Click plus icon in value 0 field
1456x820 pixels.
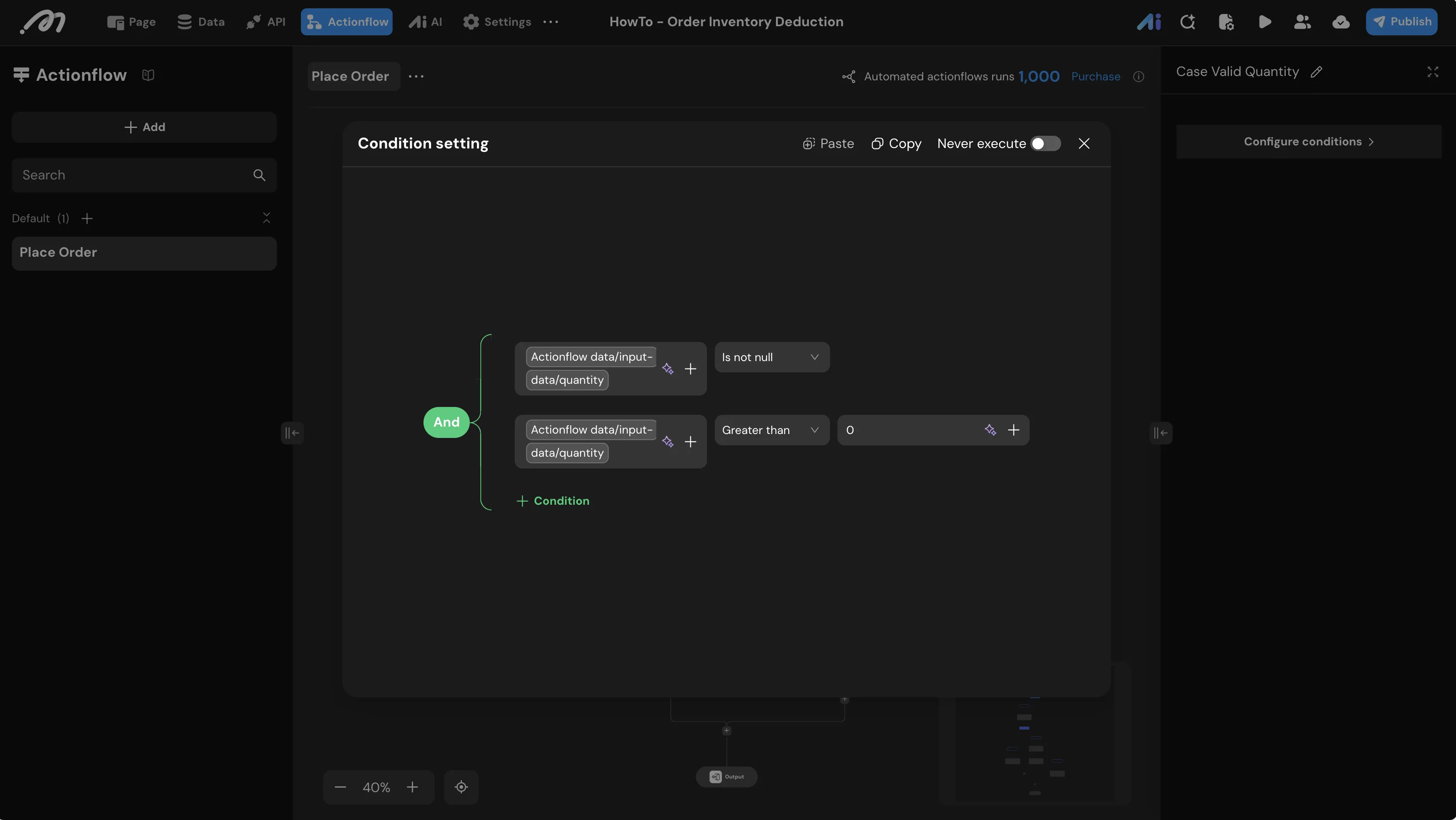pyautogui.click(x=1014, y=430)
